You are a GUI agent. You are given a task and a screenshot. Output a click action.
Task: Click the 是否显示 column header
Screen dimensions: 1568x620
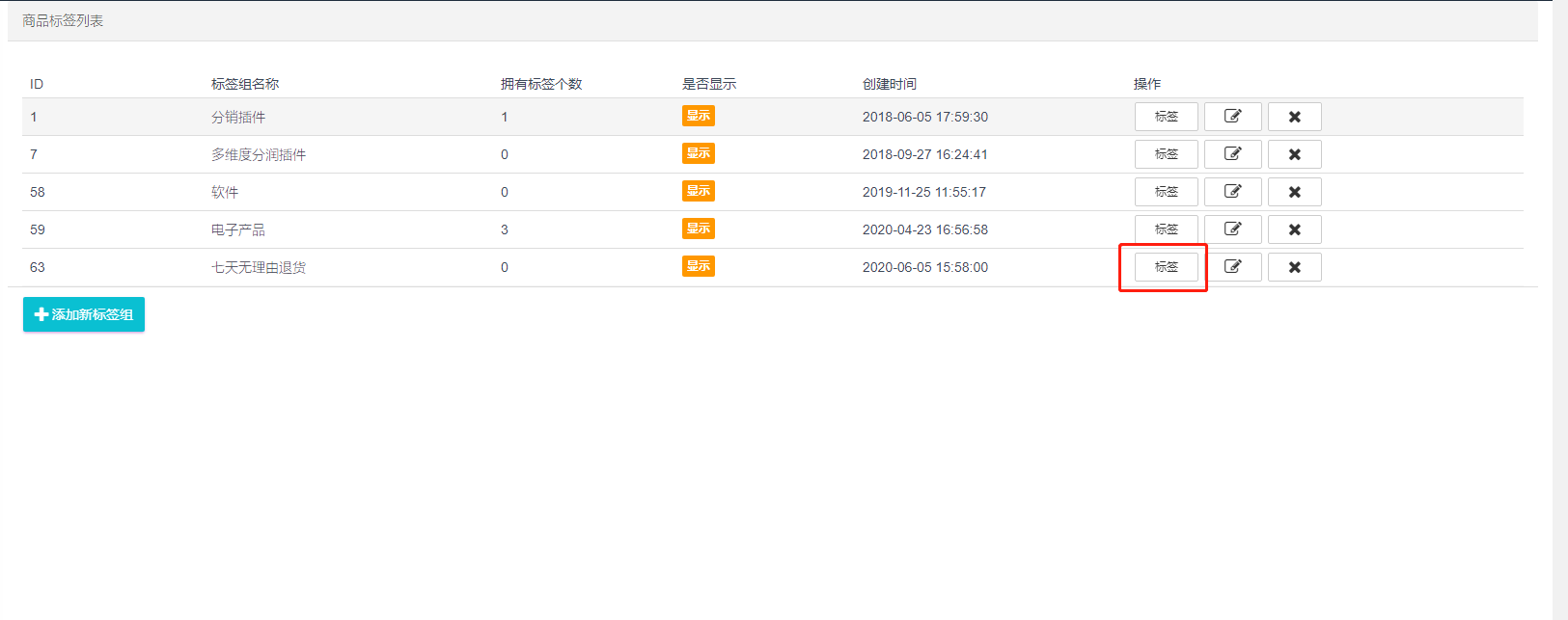pos(709,84)
